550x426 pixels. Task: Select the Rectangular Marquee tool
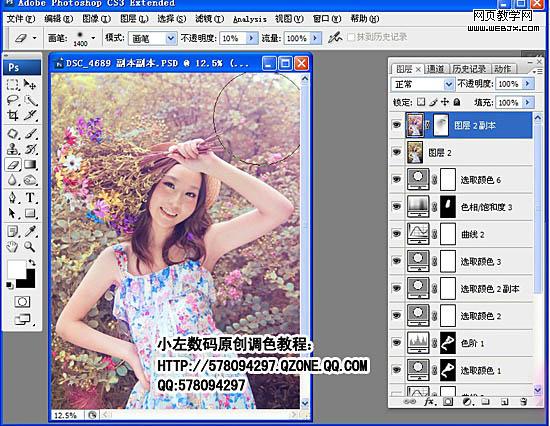pos(13,85)
